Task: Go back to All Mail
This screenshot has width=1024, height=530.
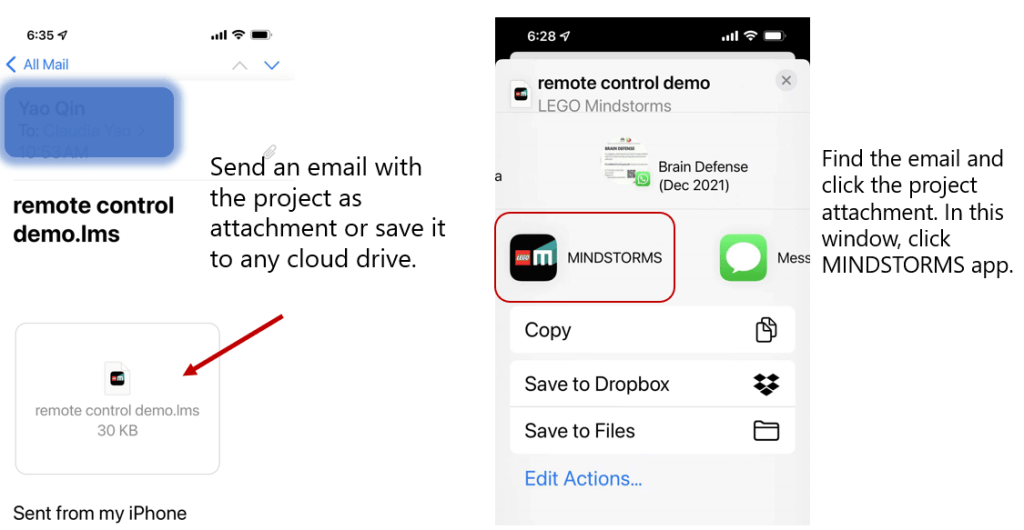Action: (37, 64)
